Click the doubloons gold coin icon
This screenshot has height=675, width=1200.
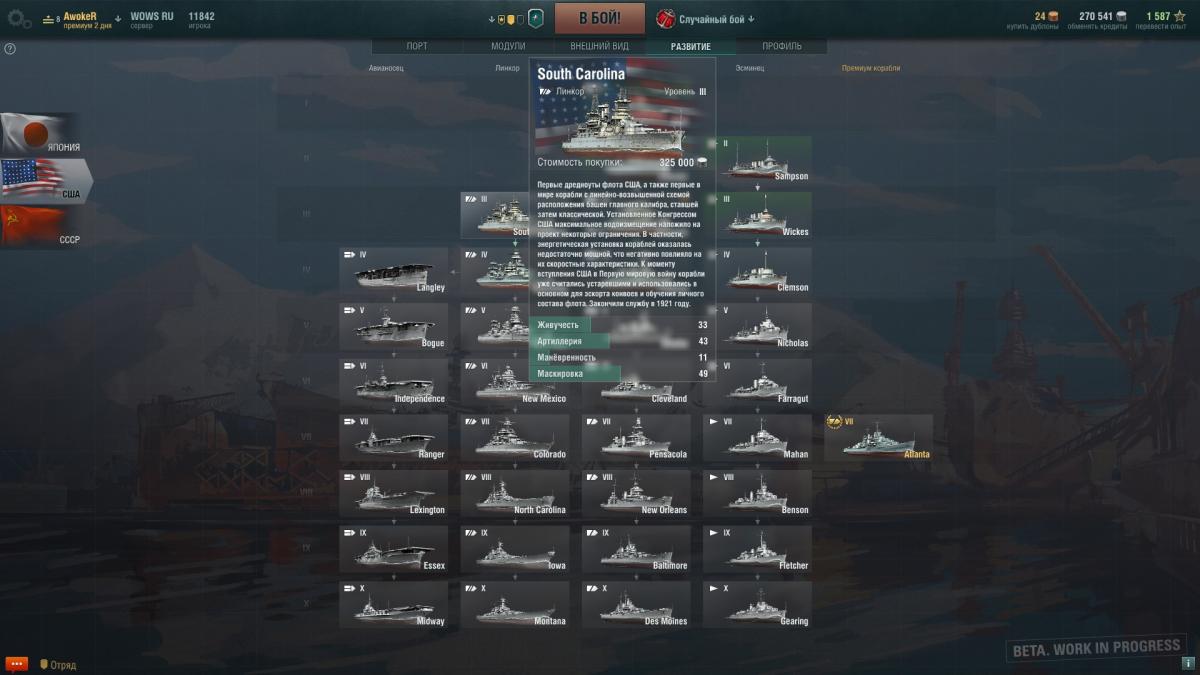click(x=1052, y=16)
